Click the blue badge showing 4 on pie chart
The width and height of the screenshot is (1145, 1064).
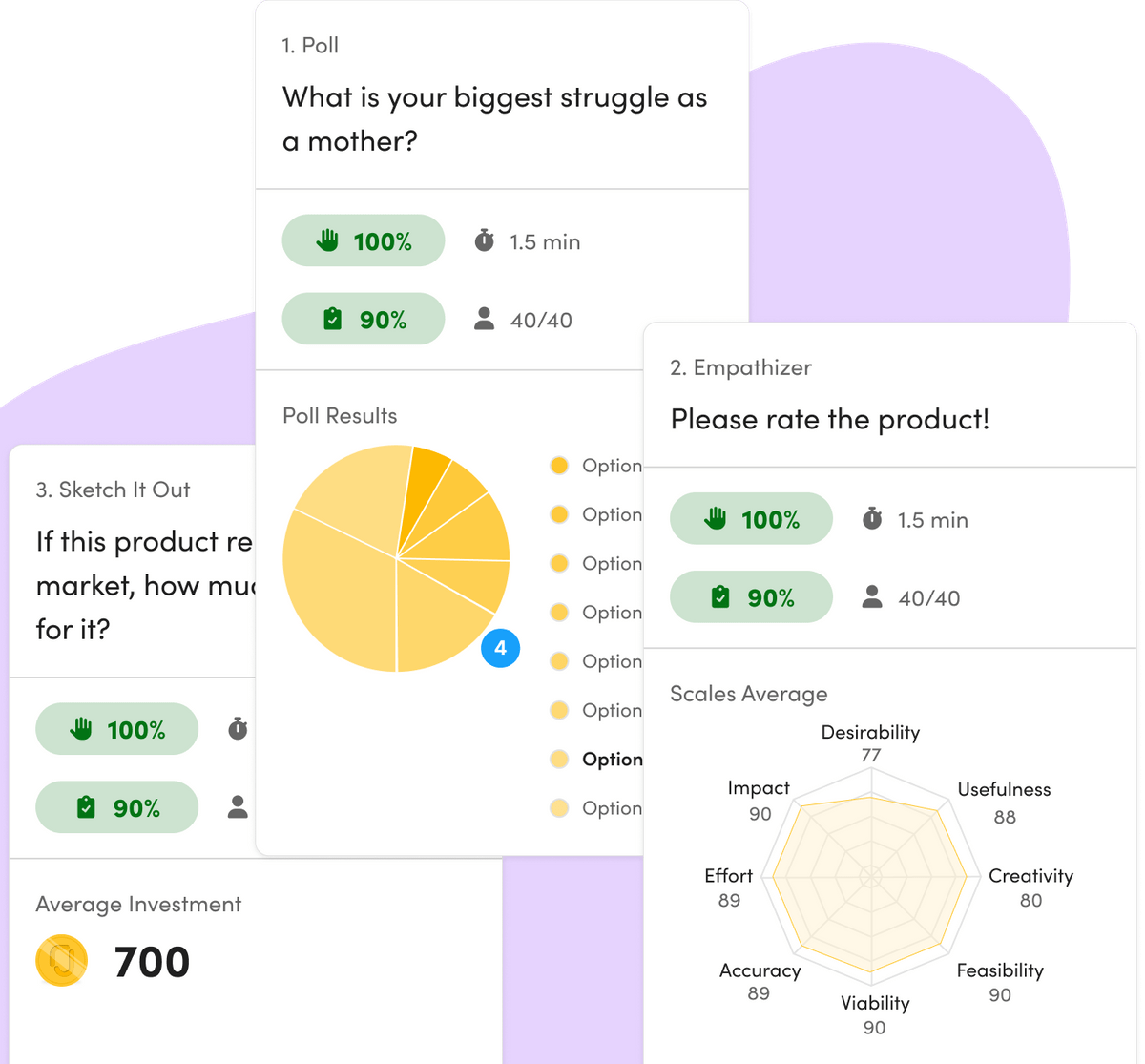pos(500,650)
